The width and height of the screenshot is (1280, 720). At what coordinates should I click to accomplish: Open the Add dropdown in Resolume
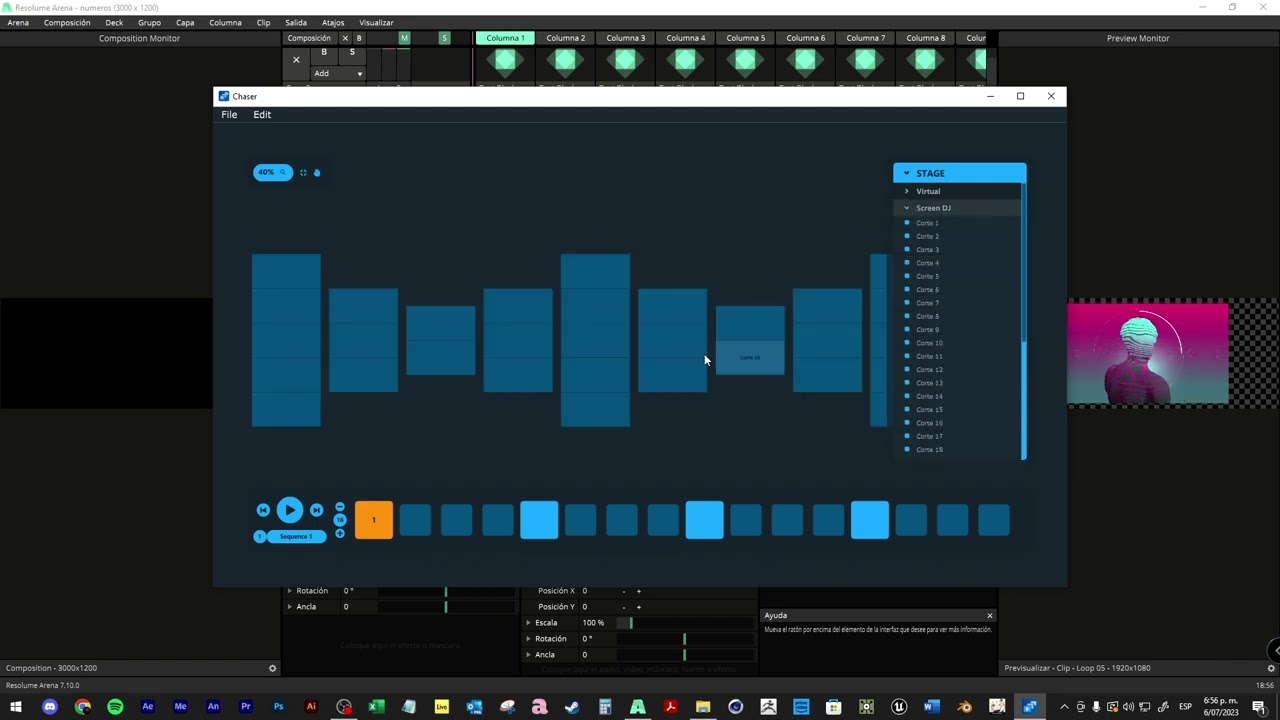[x=338, y=73]
